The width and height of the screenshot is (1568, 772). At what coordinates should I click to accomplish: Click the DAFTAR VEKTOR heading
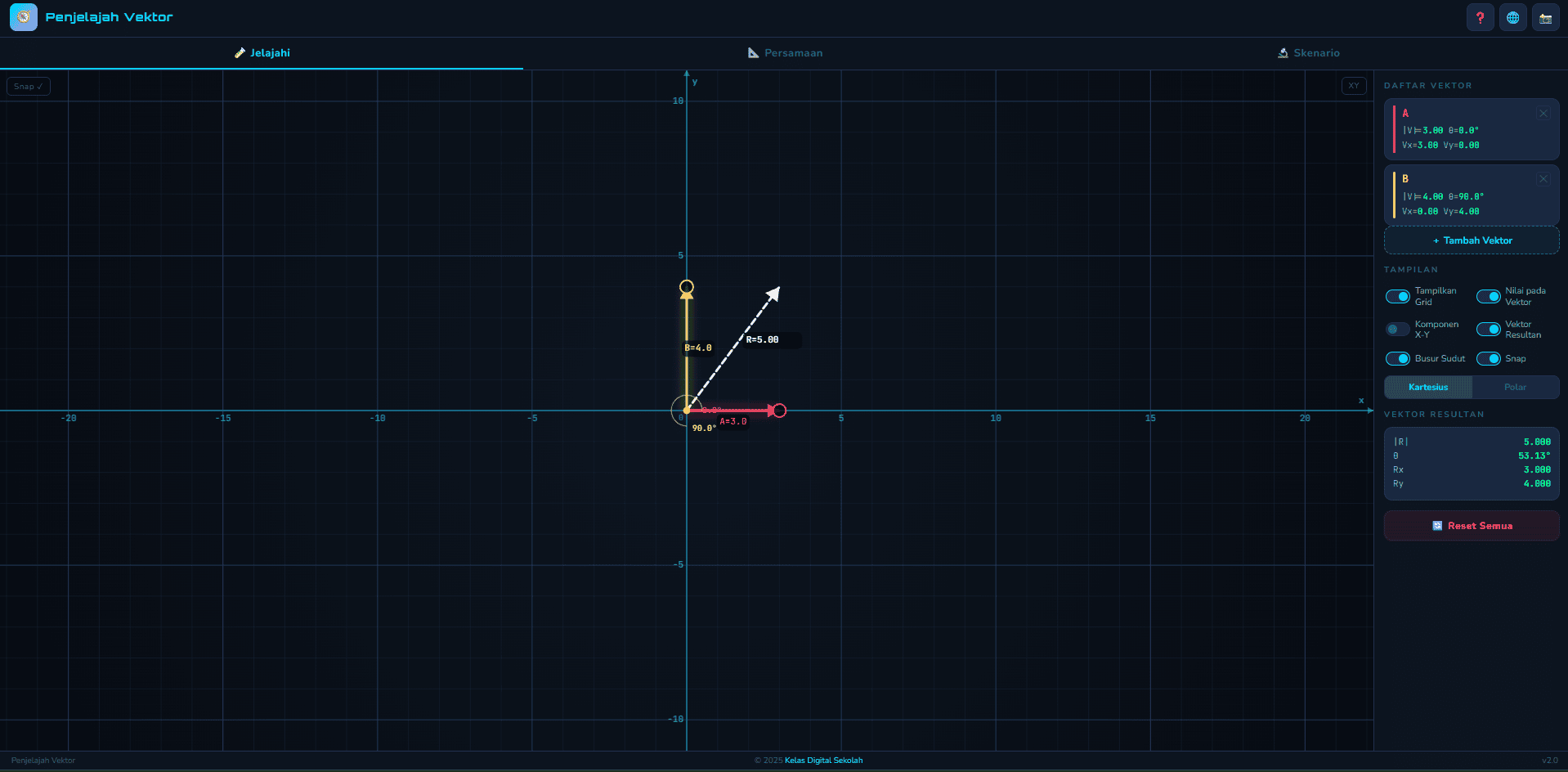tap(1428, 85)
